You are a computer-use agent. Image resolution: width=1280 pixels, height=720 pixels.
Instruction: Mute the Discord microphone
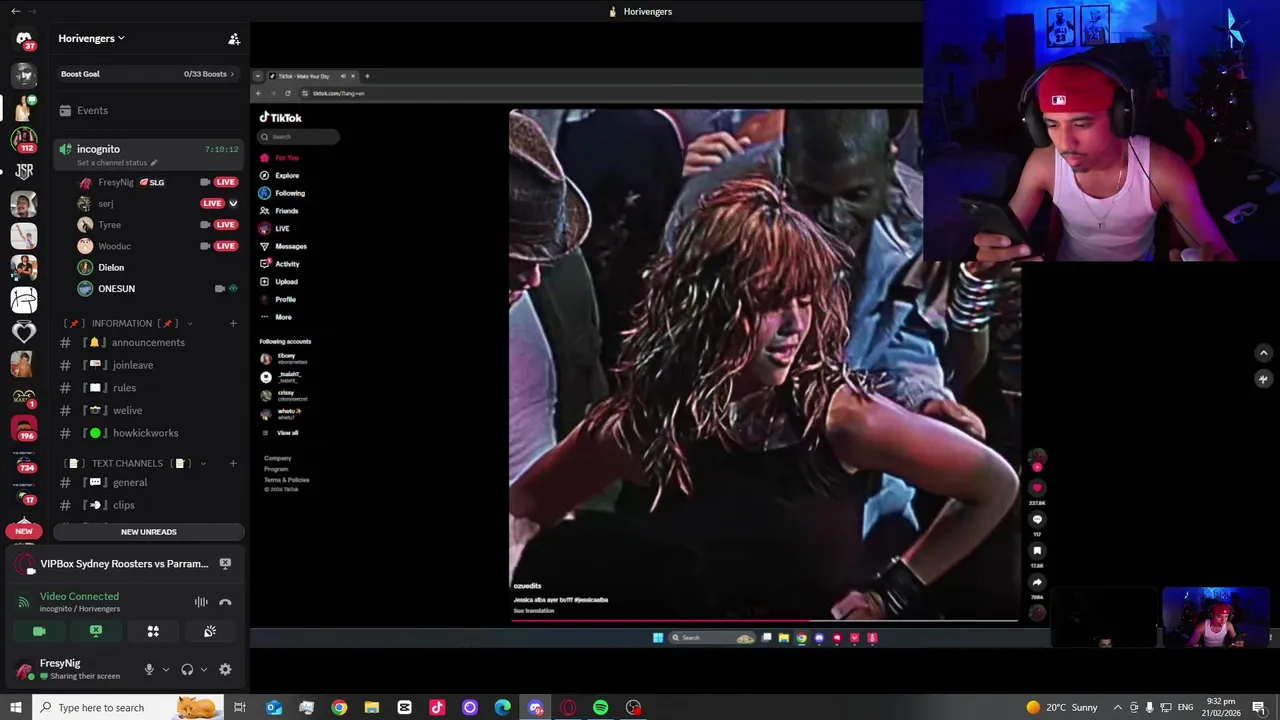coord(149,669)
